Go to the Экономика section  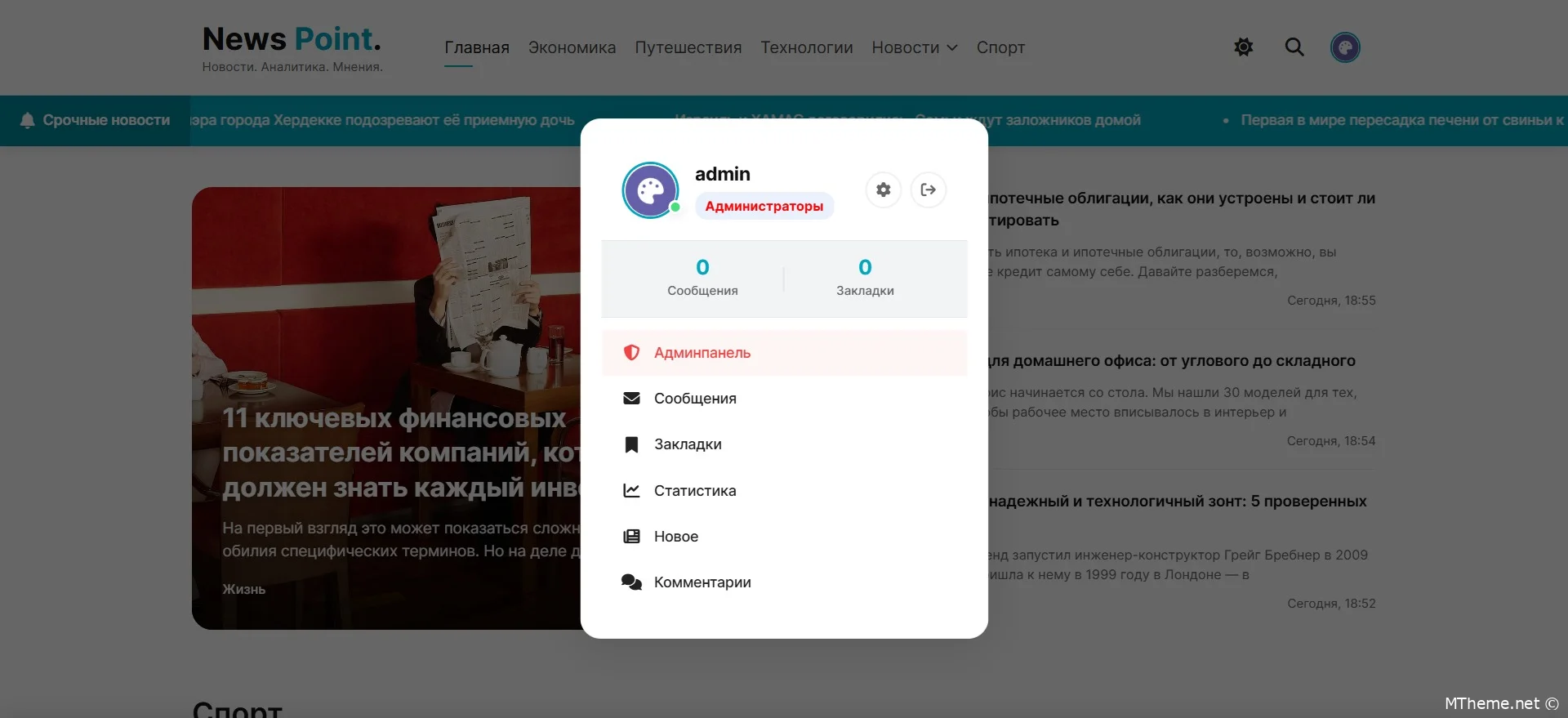[x=572, y=47]
